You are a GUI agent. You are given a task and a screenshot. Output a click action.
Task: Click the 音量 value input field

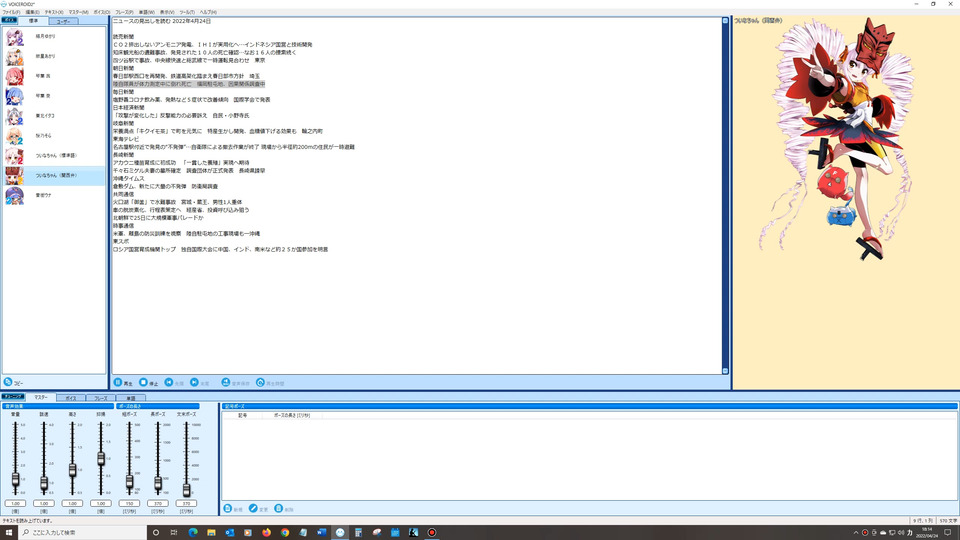click(15, 503)
